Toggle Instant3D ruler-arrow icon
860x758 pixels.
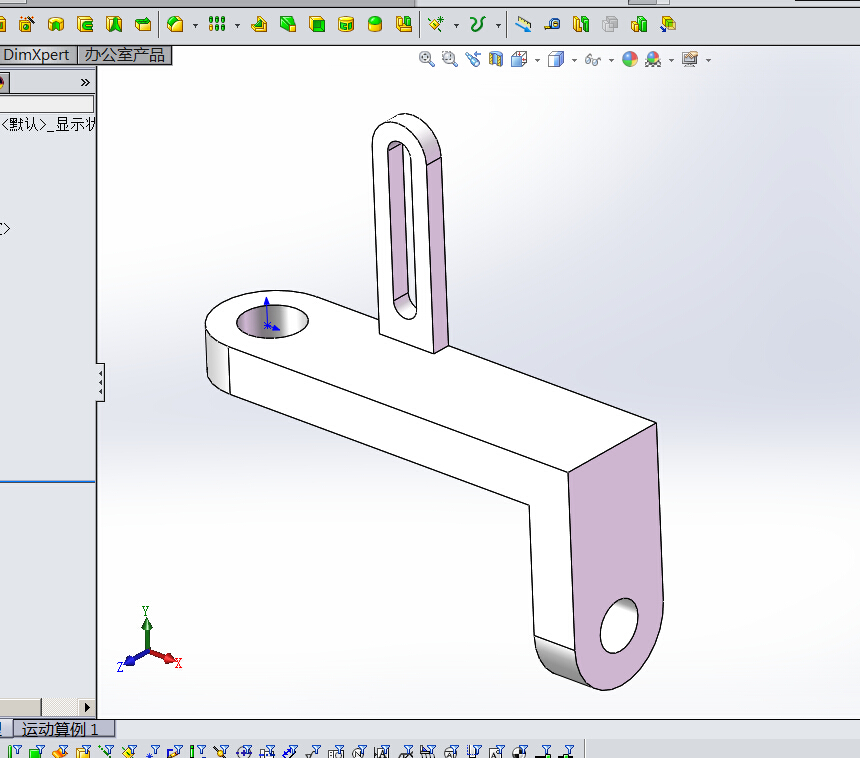[523, 24]
